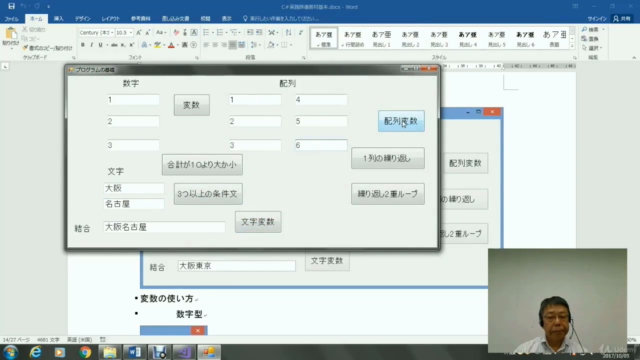The image size is (640, 360).
Task: Select the Format Painter brush icon
Action: click(25, 48)
